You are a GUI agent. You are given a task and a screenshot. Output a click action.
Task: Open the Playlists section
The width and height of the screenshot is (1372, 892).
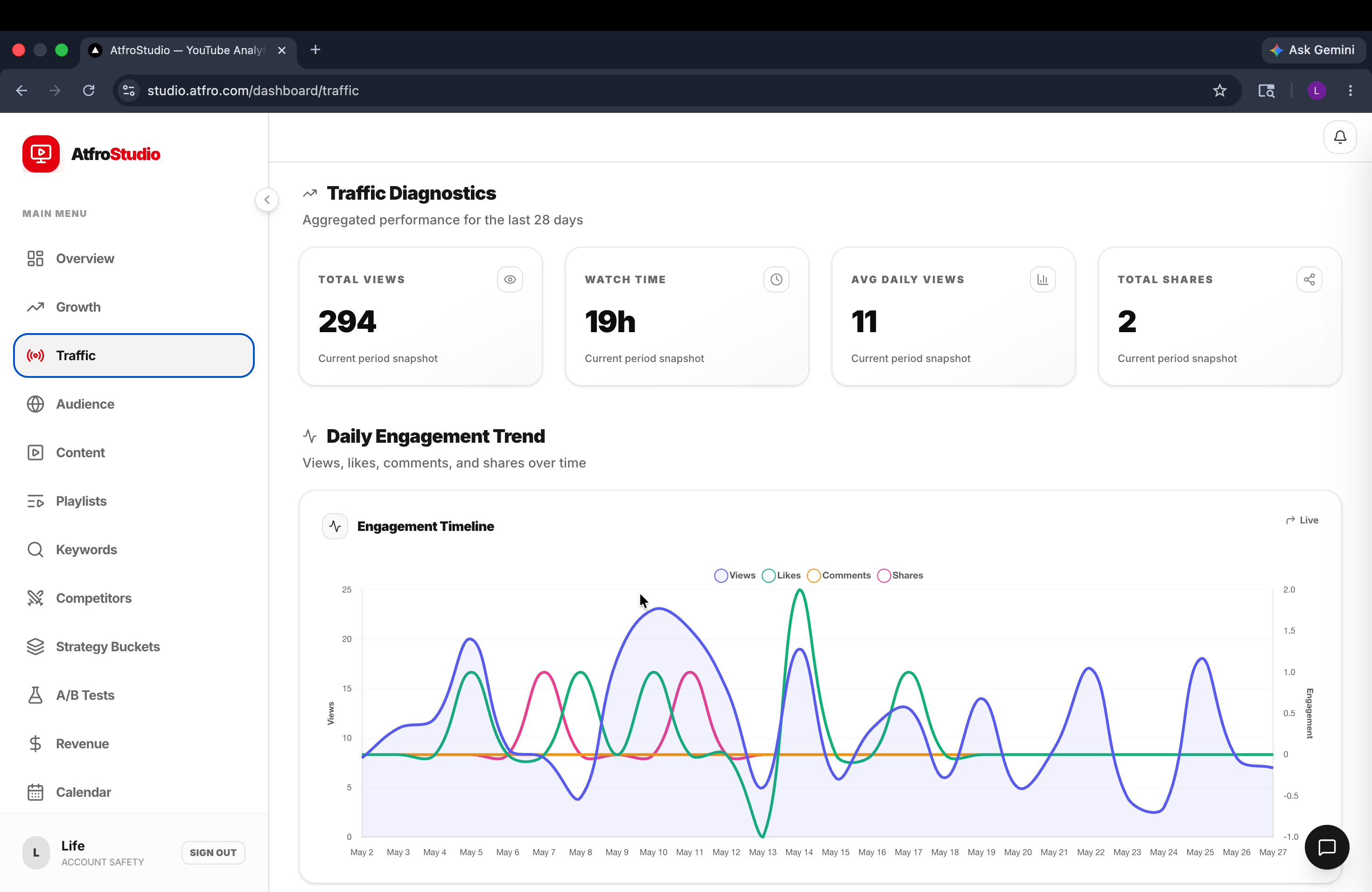pos(134,502)
